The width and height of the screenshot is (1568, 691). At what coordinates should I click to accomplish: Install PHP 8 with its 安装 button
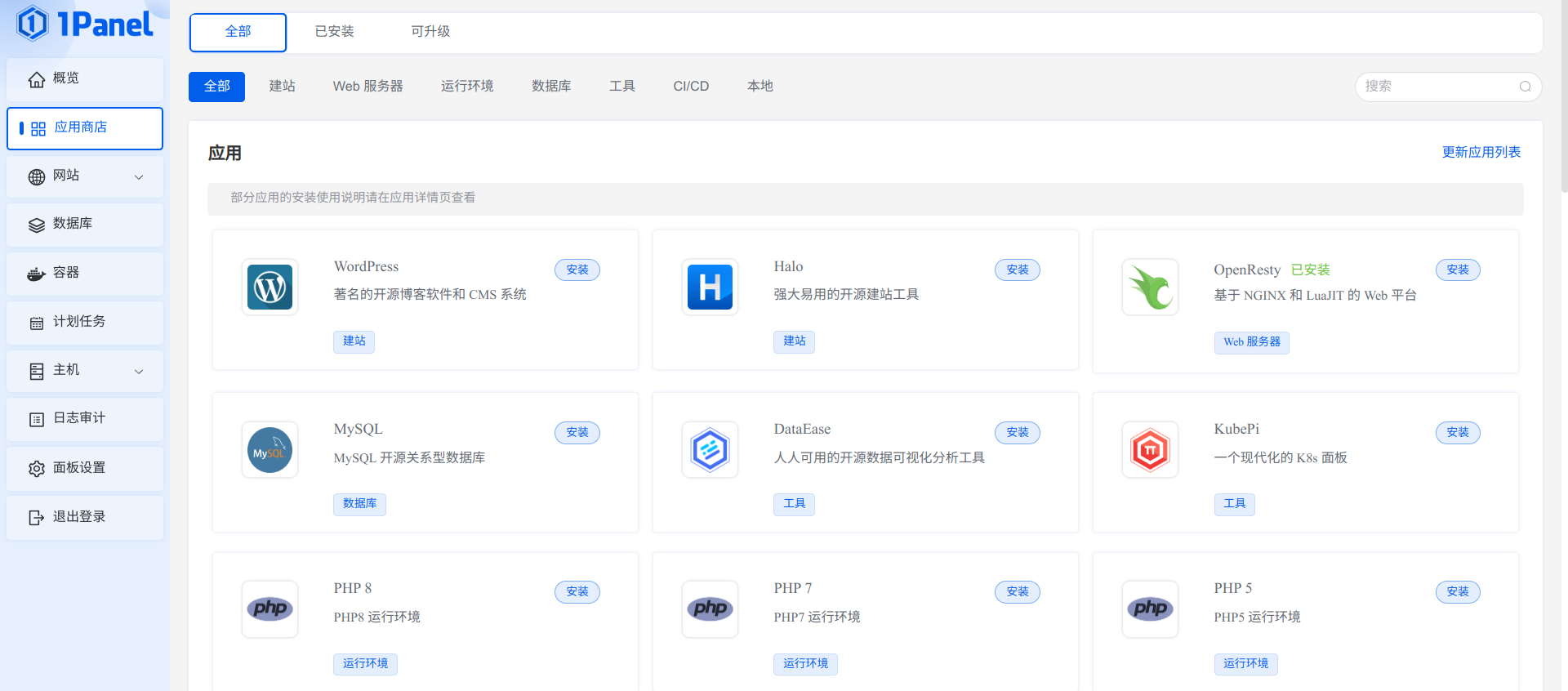pos(577,592)
